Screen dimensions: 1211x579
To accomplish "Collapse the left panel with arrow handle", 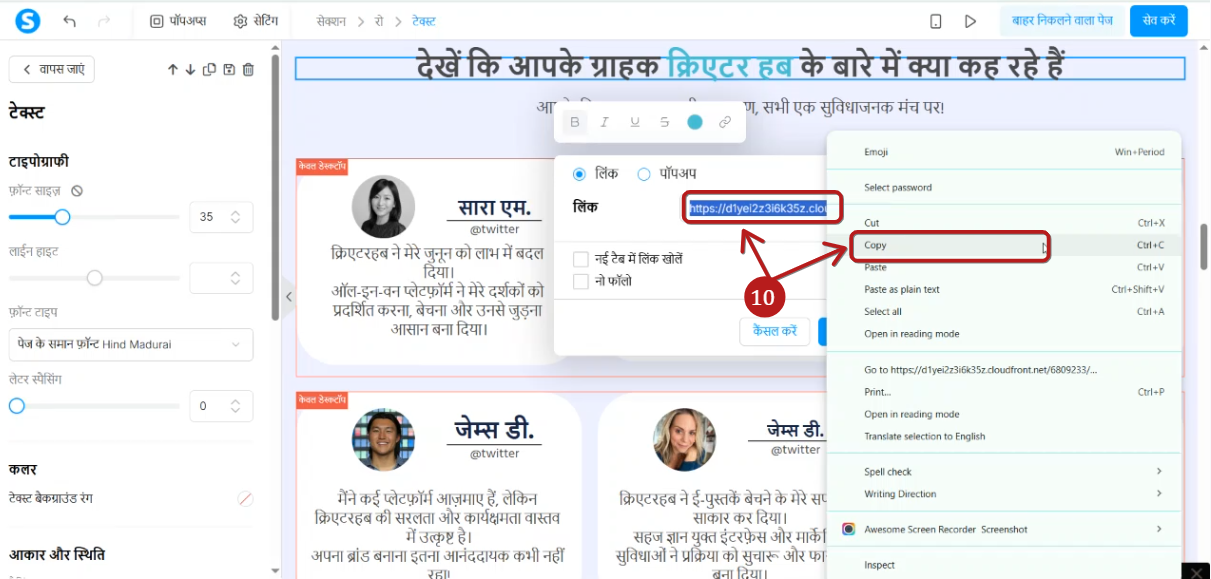I will 288,296.
